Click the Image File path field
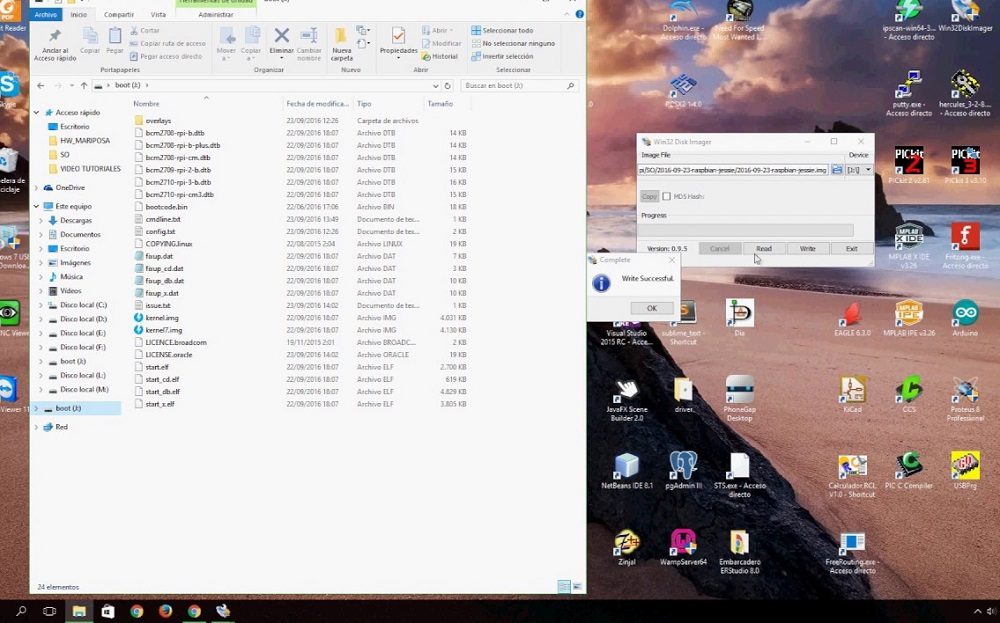The image size is (1000, 623). pyautogui.click(x=733, y=170)
